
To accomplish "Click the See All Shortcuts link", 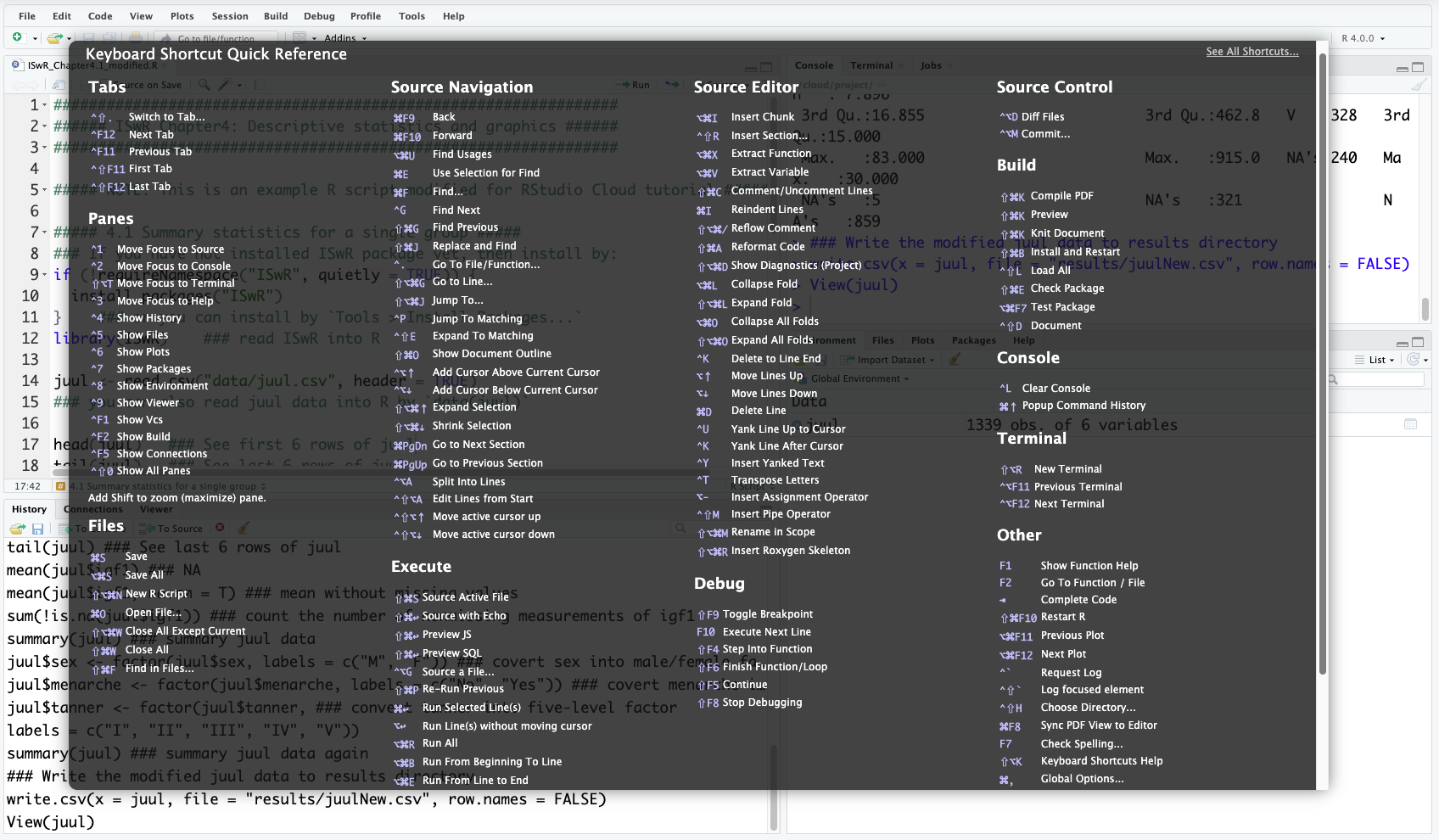I will pyautogui.click(x=1252, y=51).
